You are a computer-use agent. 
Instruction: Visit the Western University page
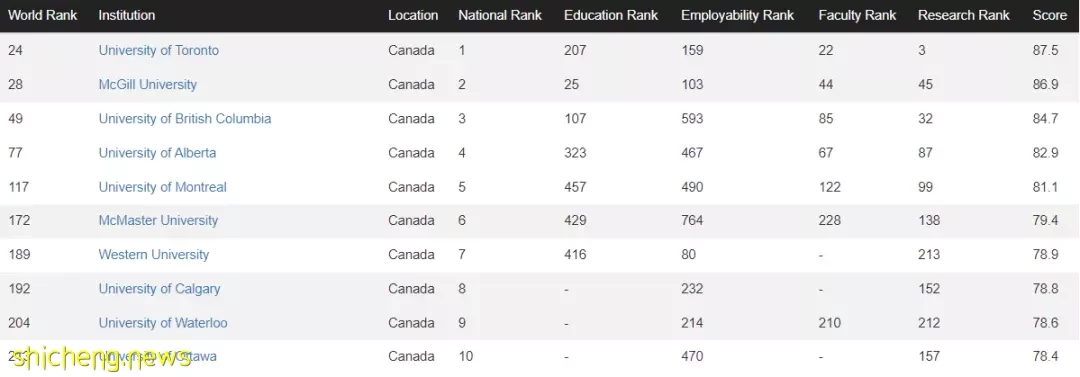point(154,254)
